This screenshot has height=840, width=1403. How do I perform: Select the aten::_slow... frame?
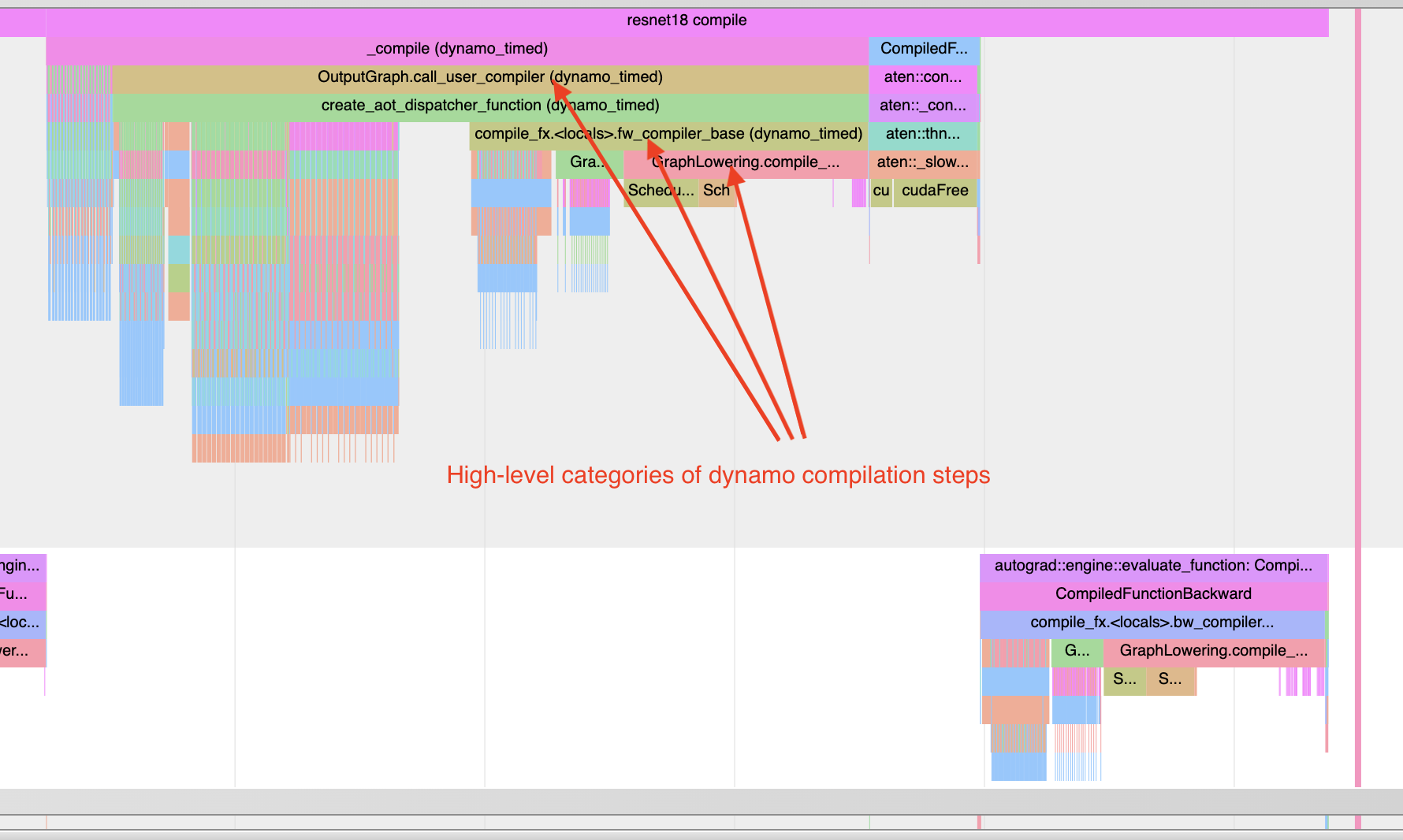click(923, 162)
